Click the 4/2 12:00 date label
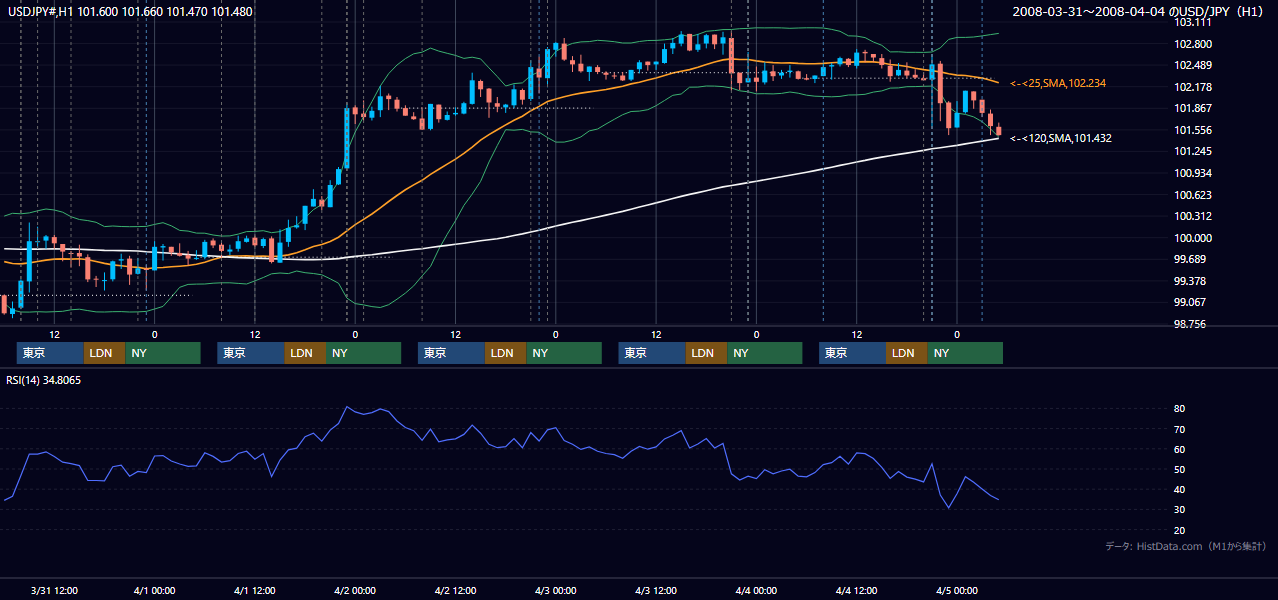Image resolution: width=1278 pixels, height=600 pixels. (x=455, y=590)
